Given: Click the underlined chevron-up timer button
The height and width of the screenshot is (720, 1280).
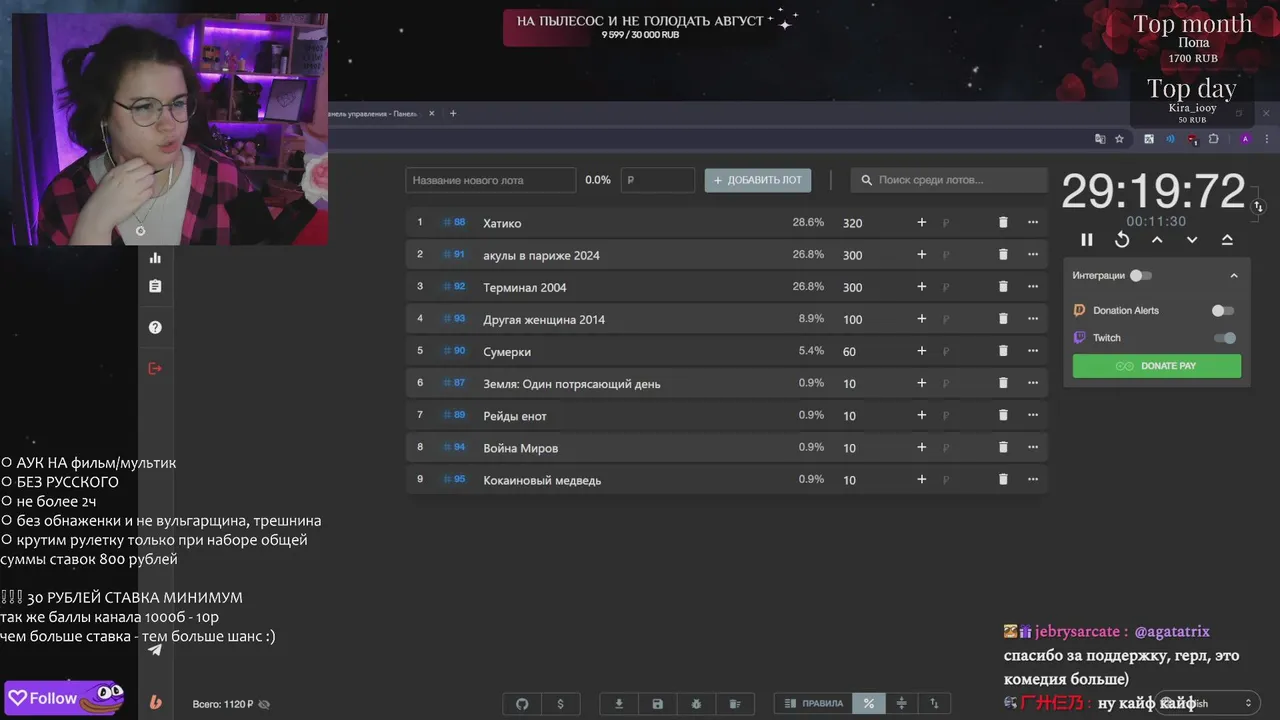Looking at the screenshot, I should click(1227, 240).
